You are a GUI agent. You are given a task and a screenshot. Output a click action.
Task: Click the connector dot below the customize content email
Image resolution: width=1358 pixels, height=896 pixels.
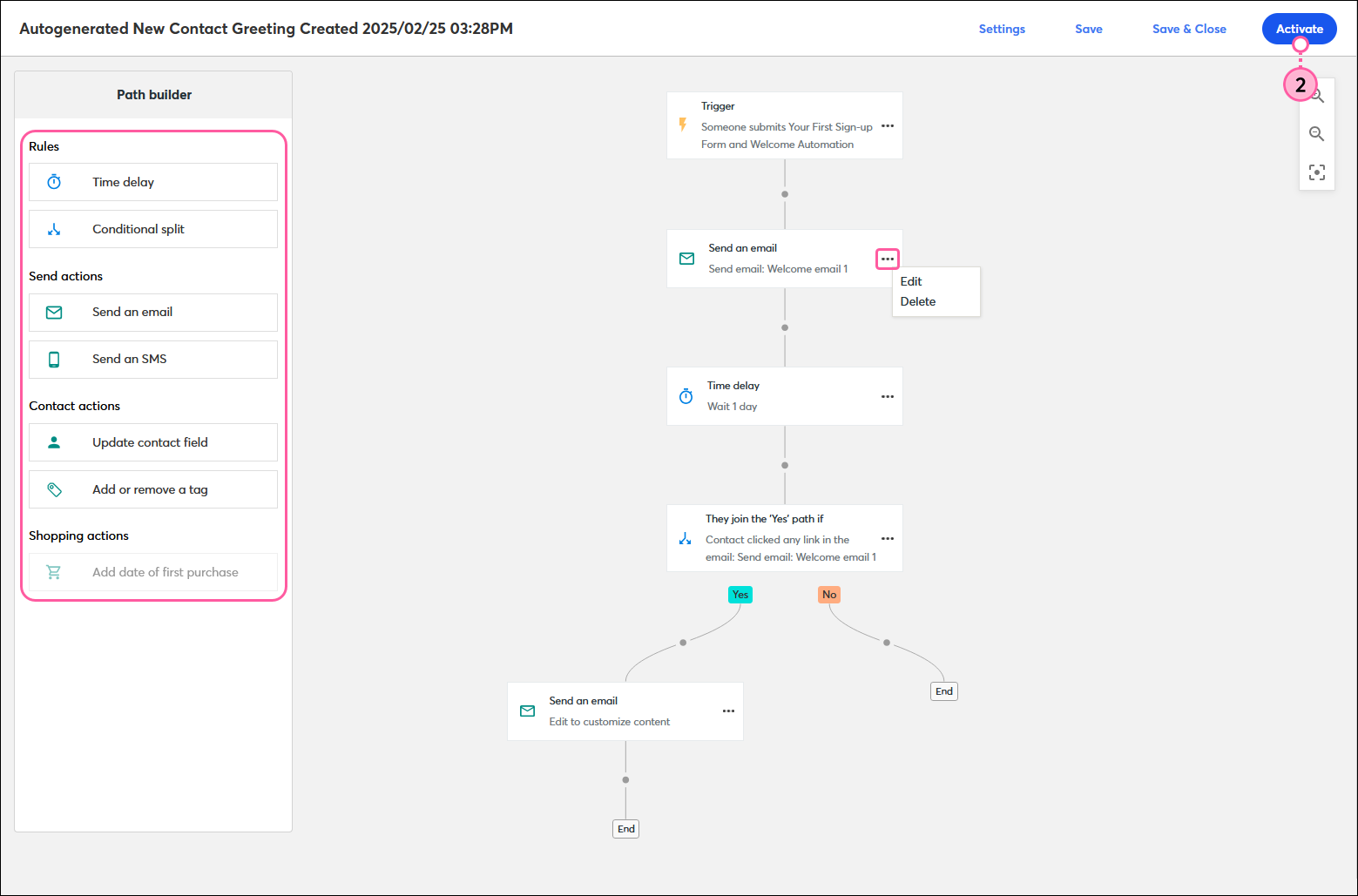click(x=625, y=780)
